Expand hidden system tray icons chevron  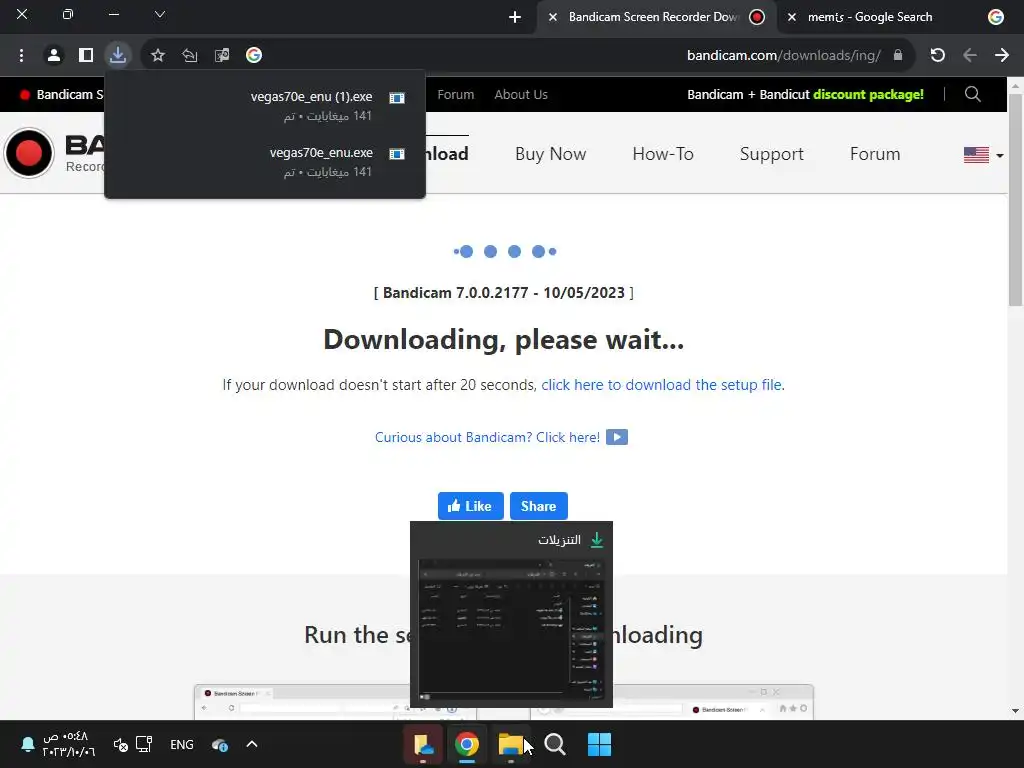pyautogui.click(x=251, y=744)
